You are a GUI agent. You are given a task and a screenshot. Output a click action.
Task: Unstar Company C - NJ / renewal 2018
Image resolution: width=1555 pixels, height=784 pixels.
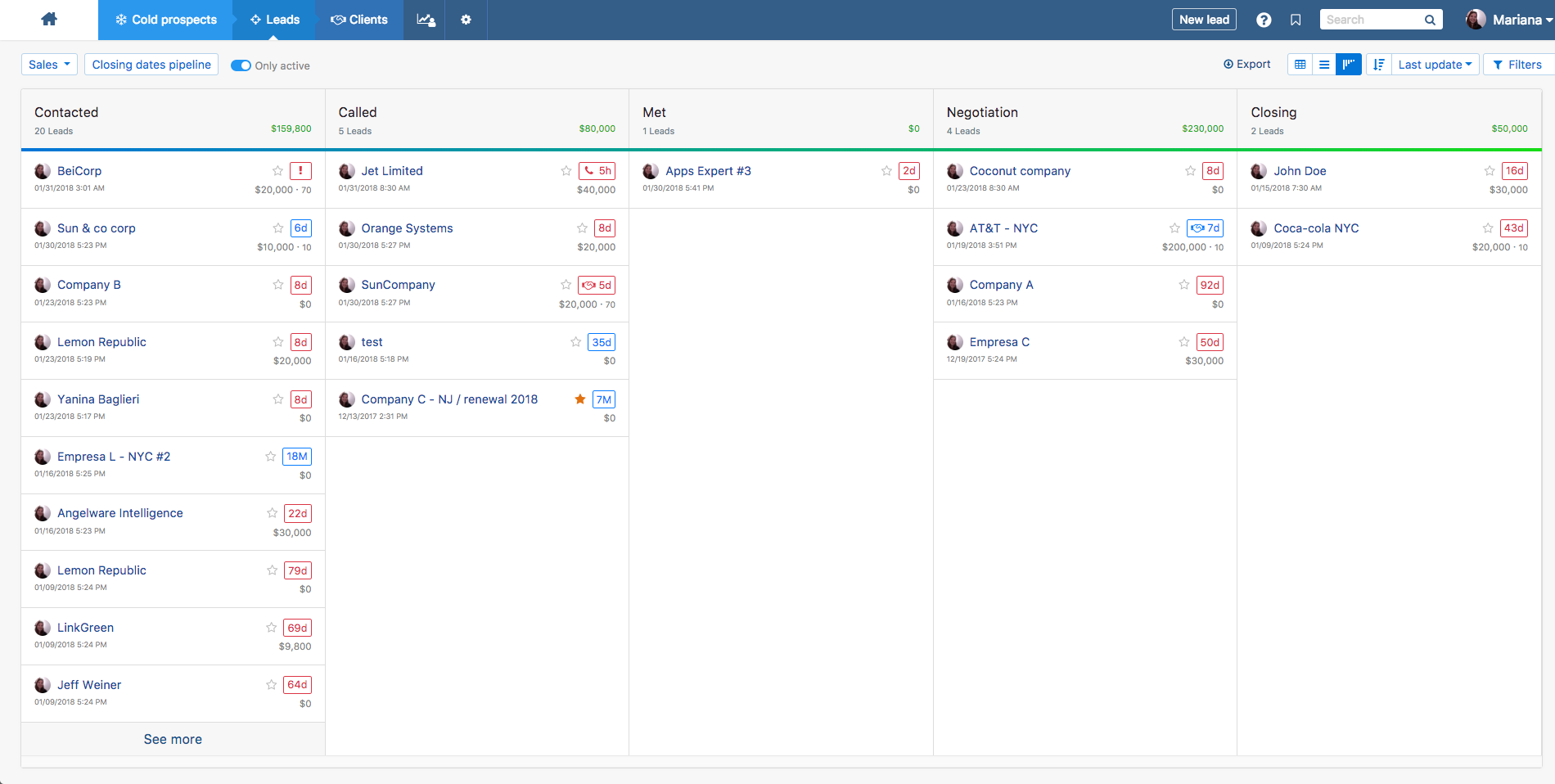click(580, 399)
